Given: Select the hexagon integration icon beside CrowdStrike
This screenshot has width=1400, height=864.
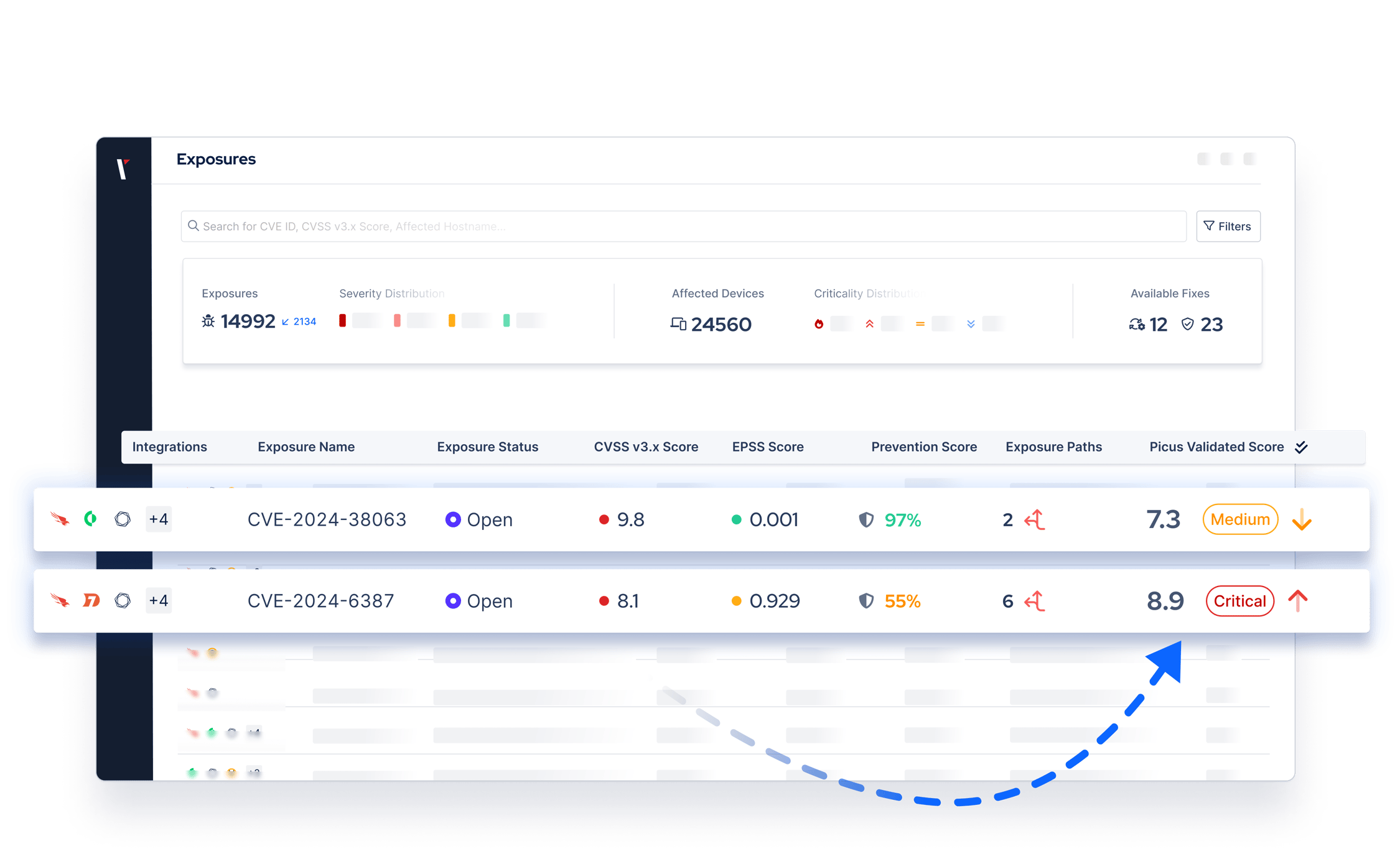Looking at the screenshot, I should tap(123, 519).
